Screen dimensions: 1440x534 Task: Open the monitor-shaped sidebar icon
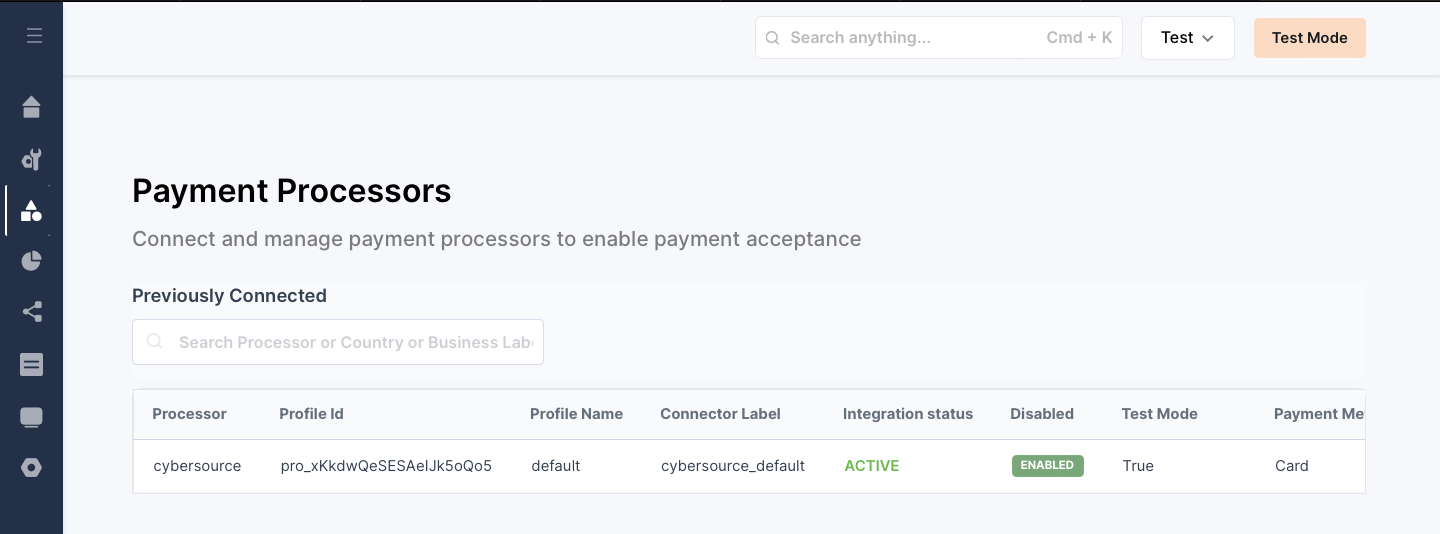(32, 417)
